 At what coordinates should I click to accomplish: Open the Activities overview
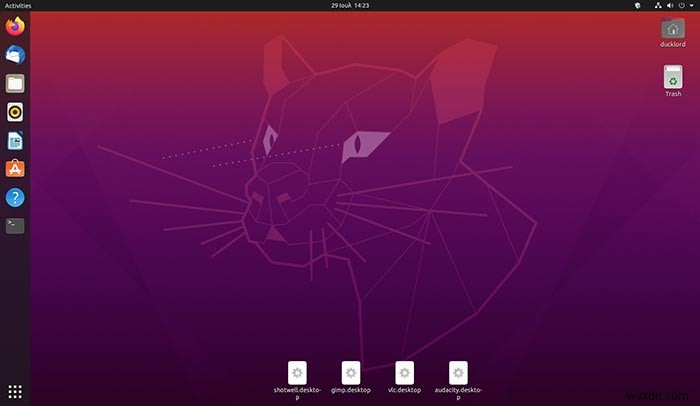18,5
